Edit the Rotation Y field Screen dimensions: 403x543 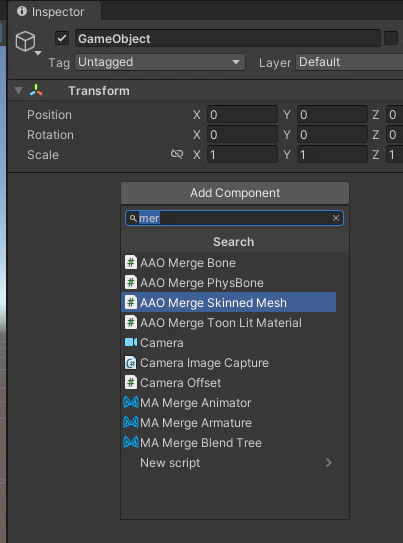pyautogui.click(x=332, y=135)
